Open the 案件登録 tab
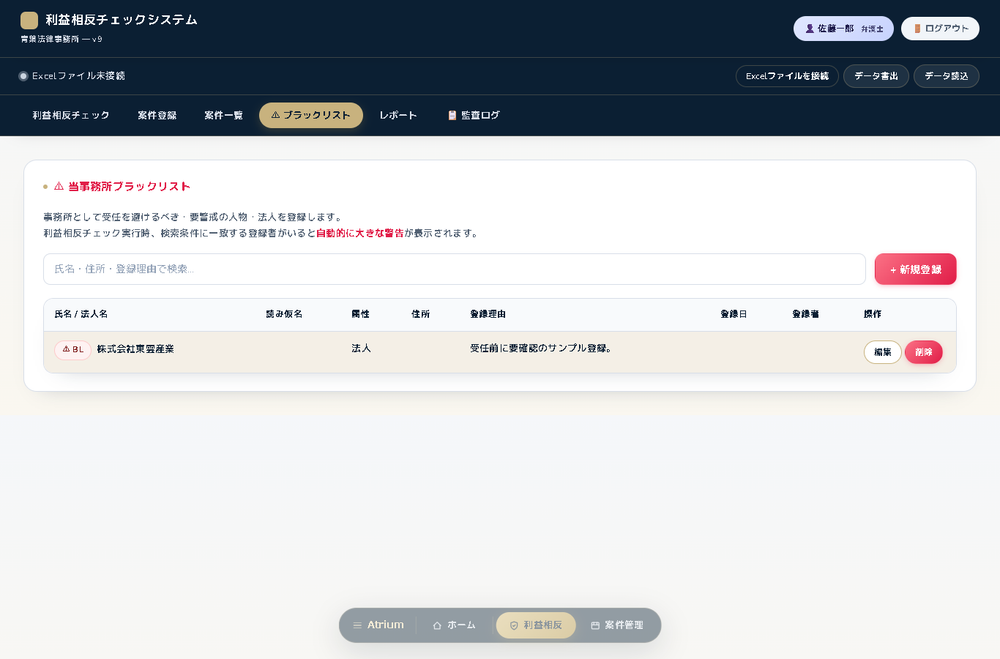Screen dimensions: 1000x659 pyautogui.click(x=157, y=115)
